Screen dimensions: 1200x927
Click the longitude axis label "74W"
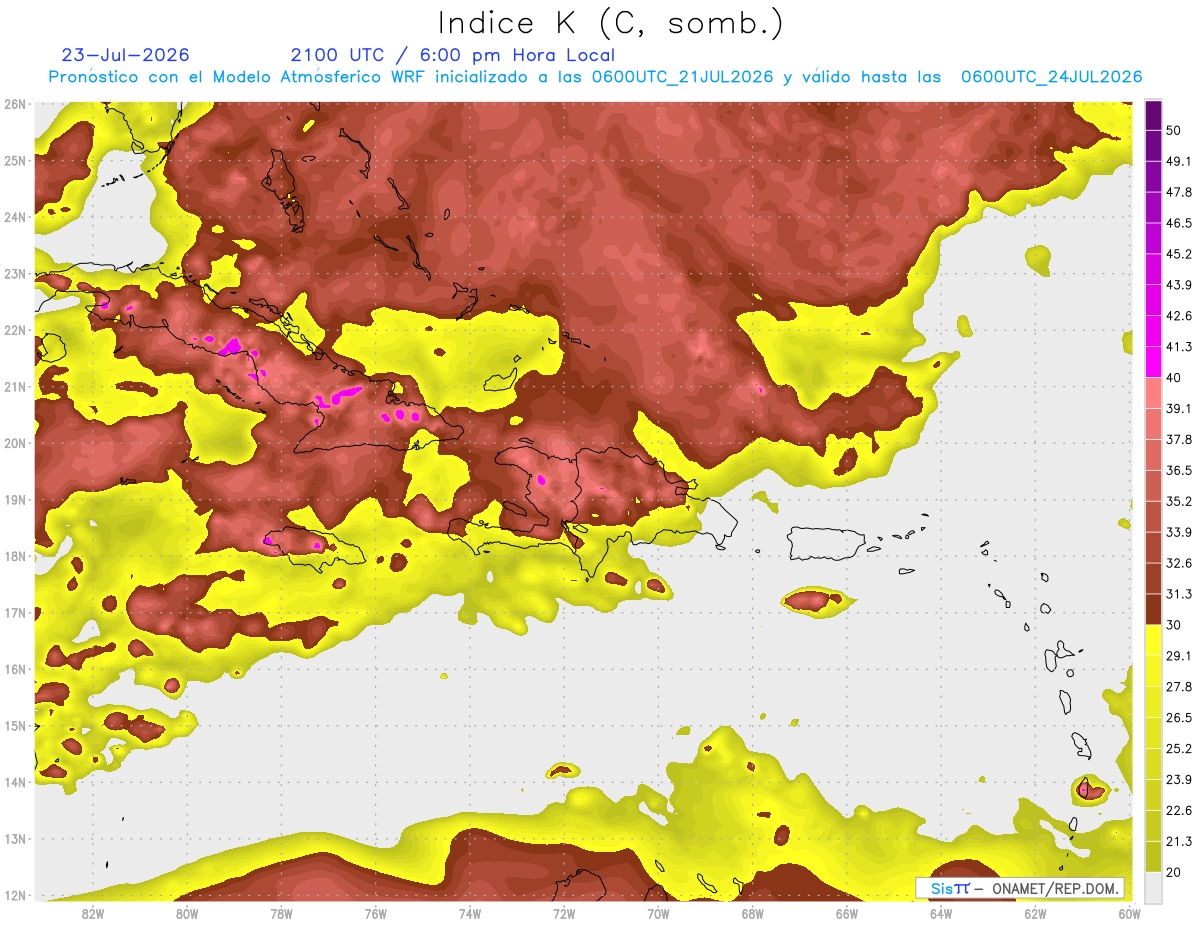(470, 914)
